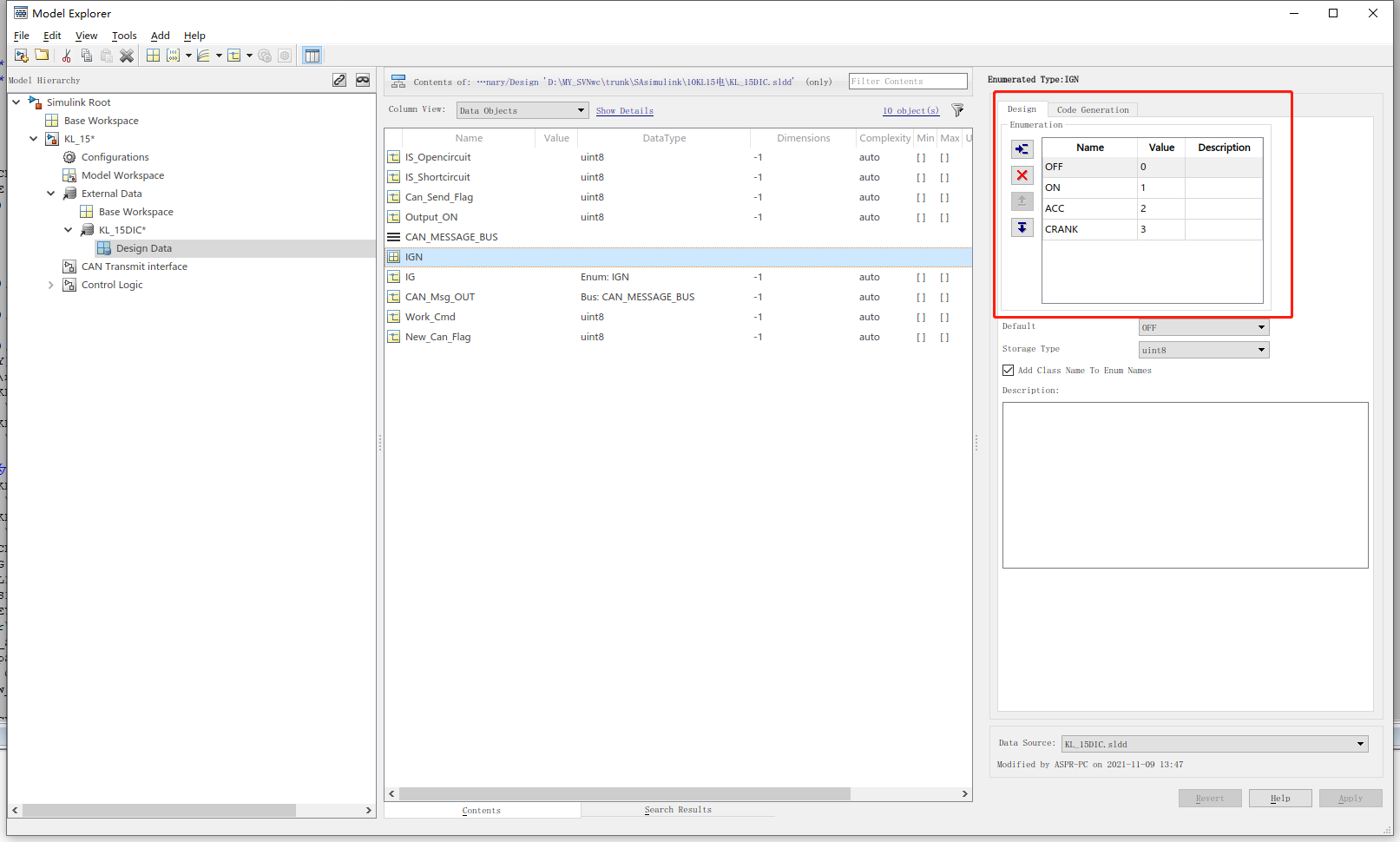
Task: Select the CRANK enumeration row
Action: click(x=1153, y=229)
